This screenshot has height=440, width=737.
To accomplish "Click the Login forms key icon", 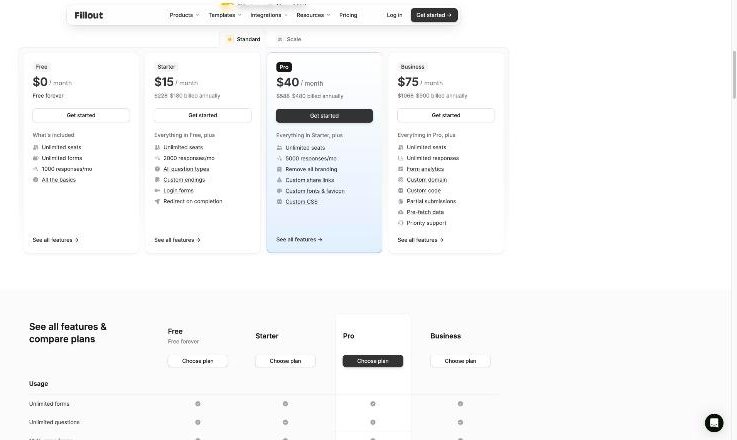I will pyautogui.click(x=157, y=190).
